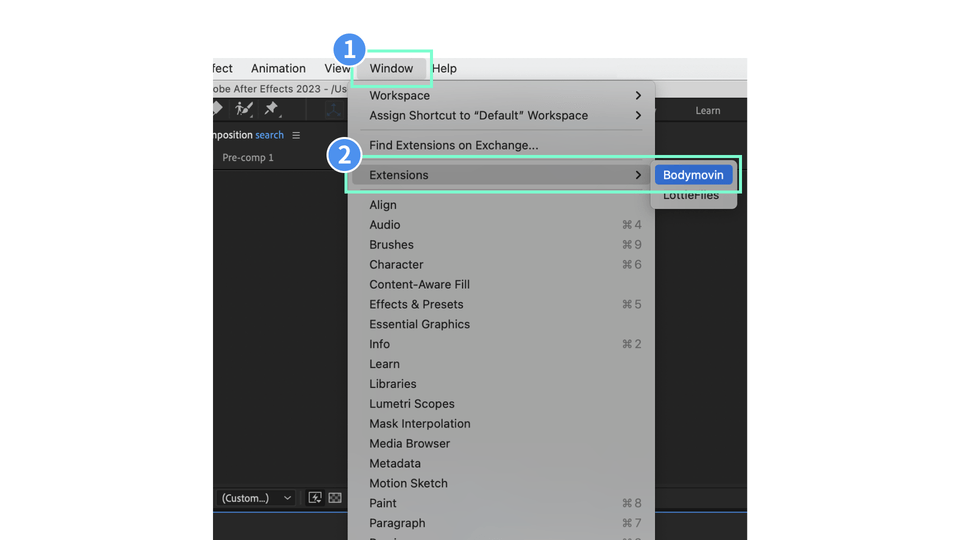
Task: Select the Roto Brush tool
Action: point(244,110)
